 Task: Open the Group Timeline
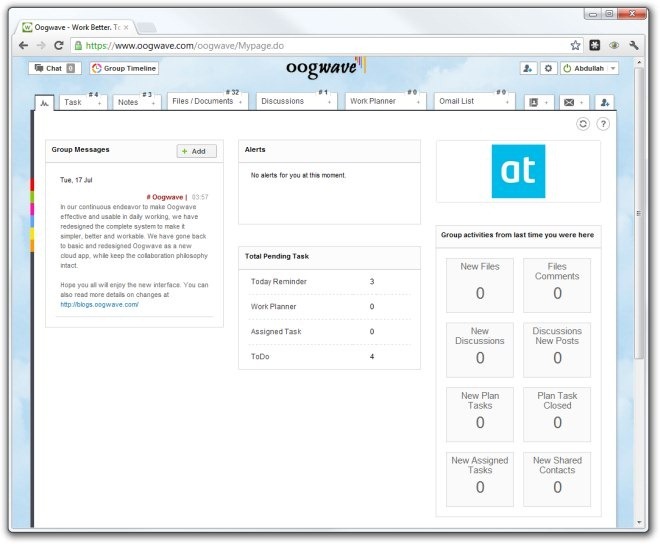pyautogui.click(x=124, y=68)
